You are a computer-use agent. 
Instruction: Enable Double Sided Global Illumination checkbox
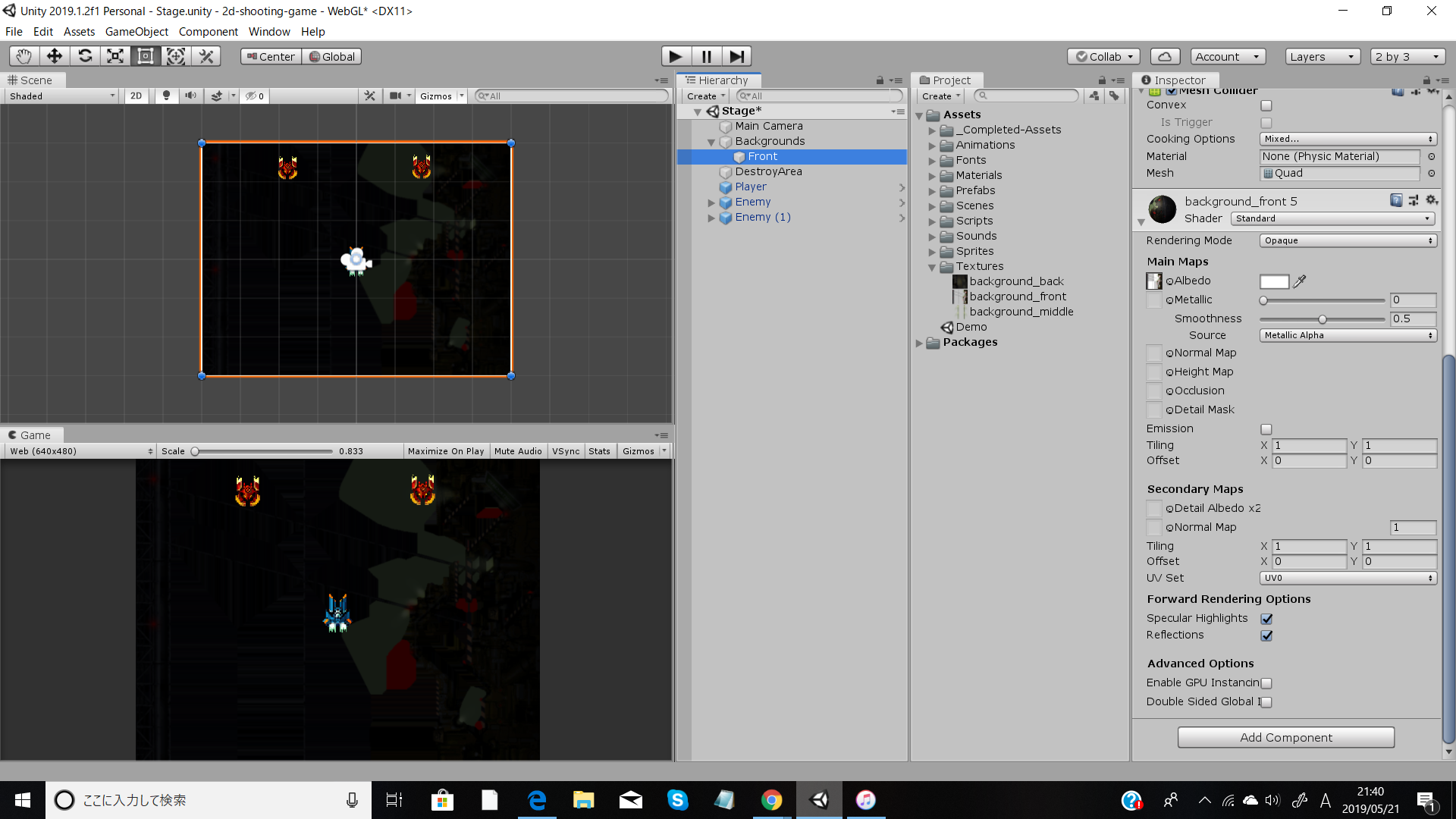pos(1266,702)
